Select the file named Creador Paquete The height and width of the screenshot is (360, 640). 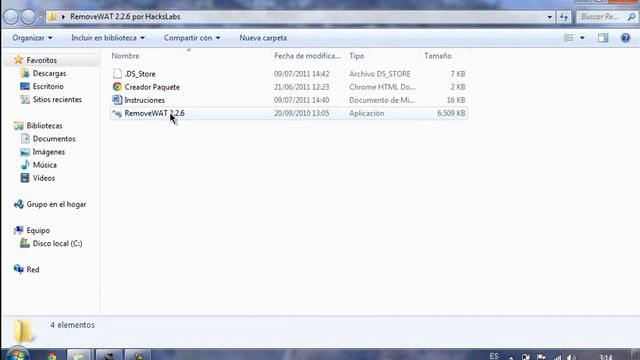click(152, 87)
